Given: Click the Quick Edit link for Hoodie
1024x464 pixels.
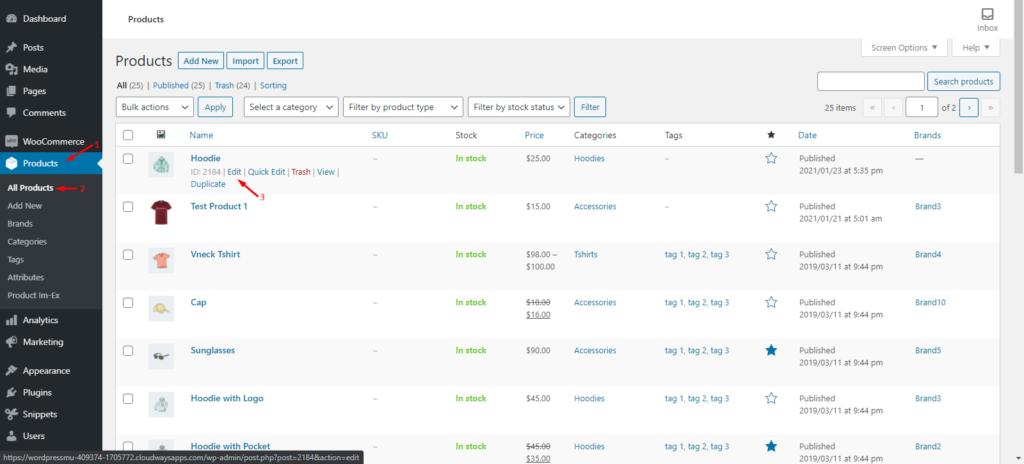Looking at the screenshot, I should 266,172.
